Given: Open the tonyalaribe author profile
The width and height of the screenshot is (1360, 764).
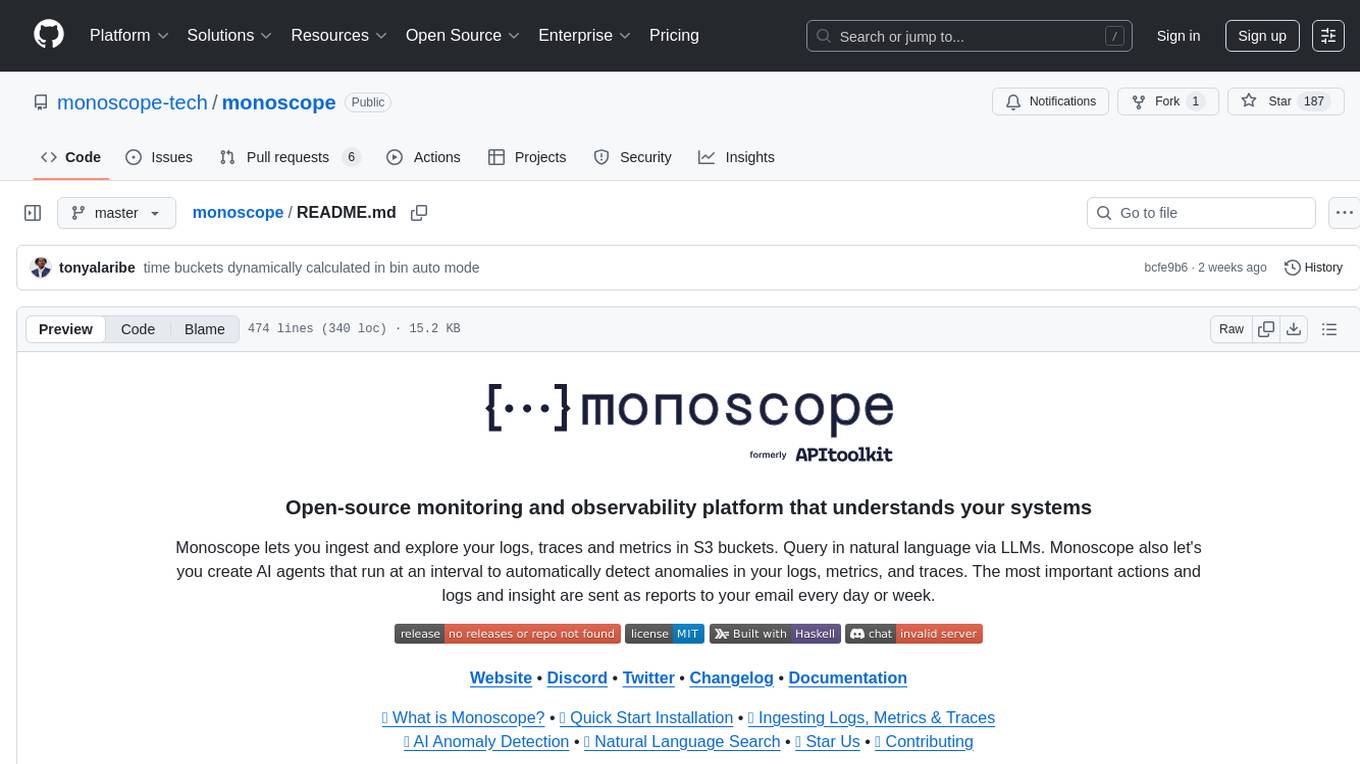Looking at the screenshot, I should pos(97,267).
